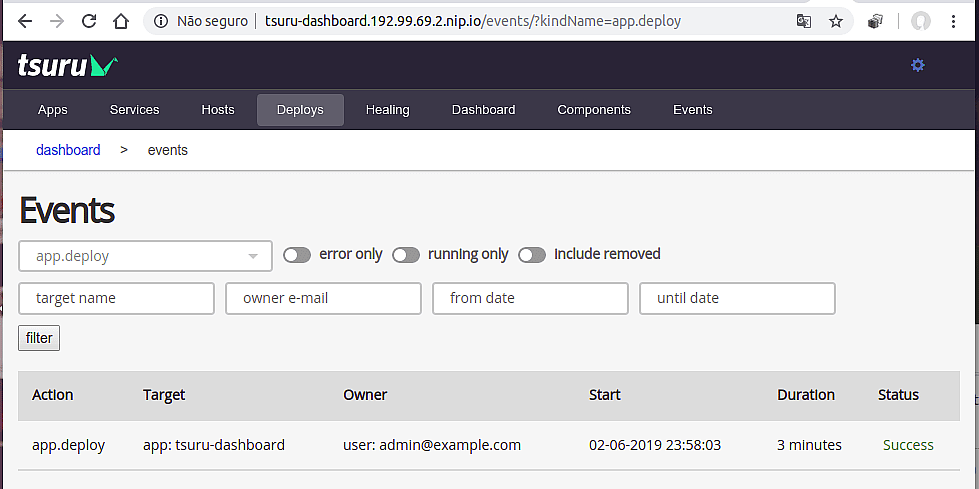Viewport: 979px width, 489px height.
Task: Bookmark this page with star icon
Action: point(835,21)
